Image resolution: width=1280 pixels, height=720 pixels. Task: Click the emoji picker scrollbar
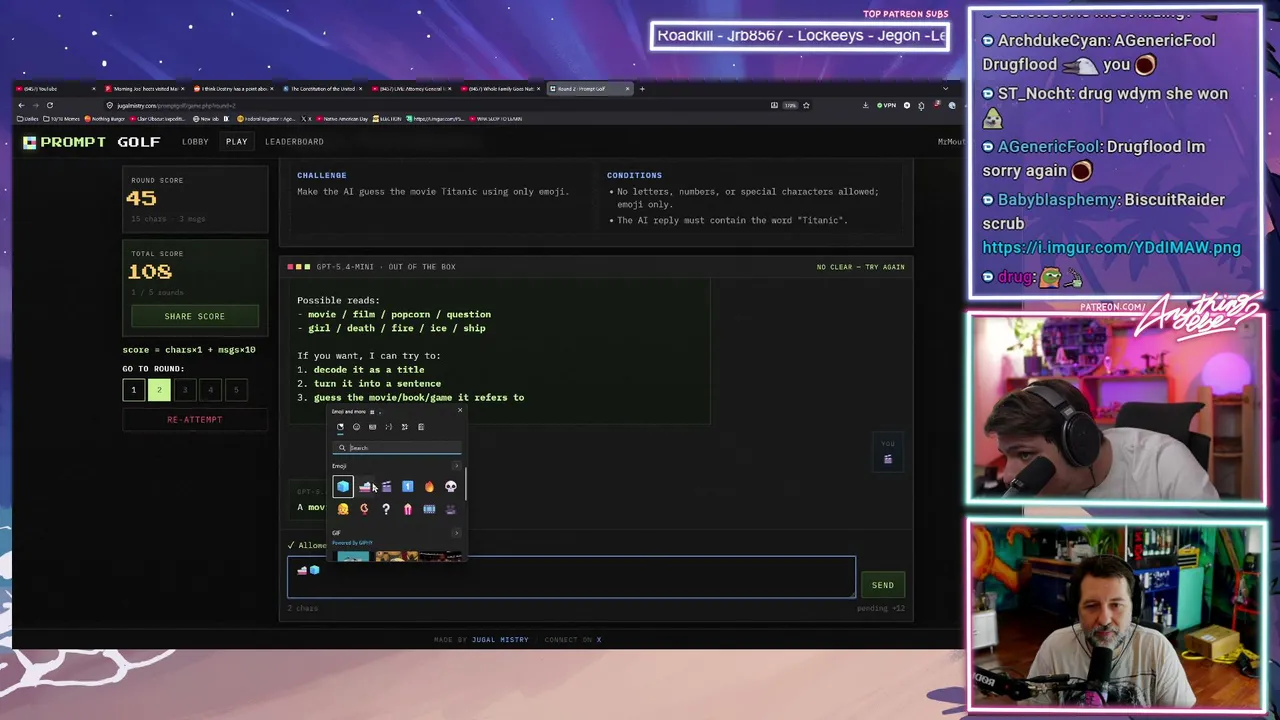(x=466, y=484)
